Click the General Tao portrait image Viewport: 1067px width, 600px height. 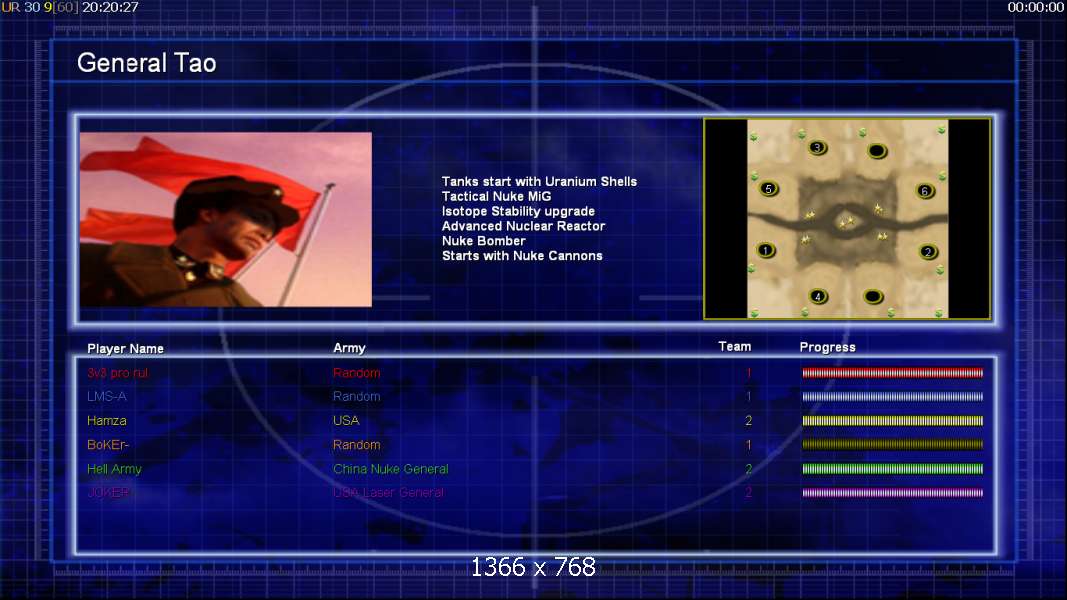click(x=226, y=219)
